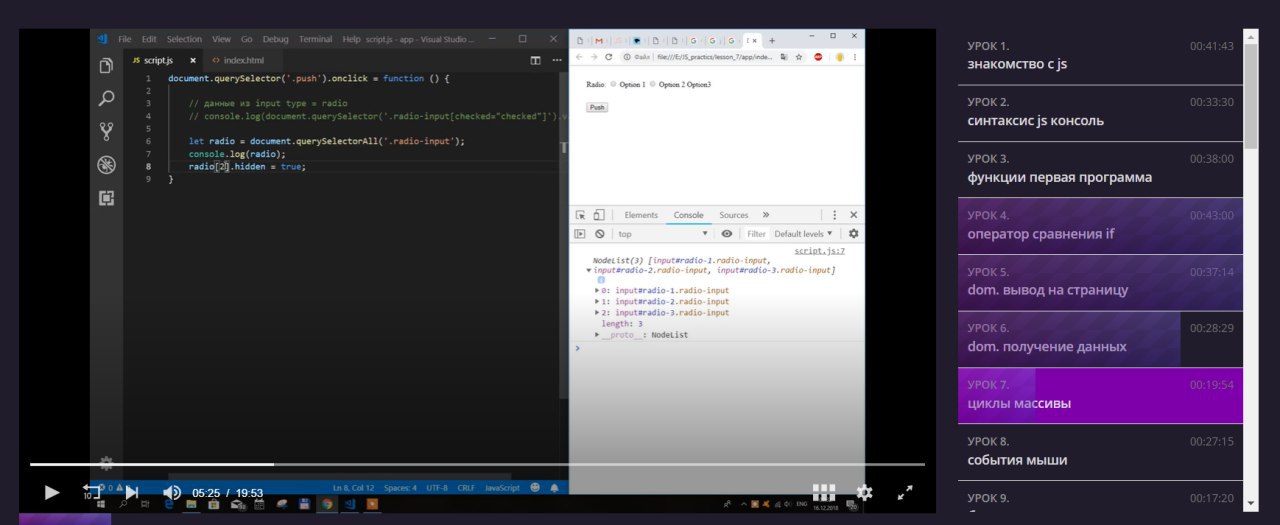Open notifications bell in VS Code status bar
This screenshot has width=1280, height=525.
[554, 487]
